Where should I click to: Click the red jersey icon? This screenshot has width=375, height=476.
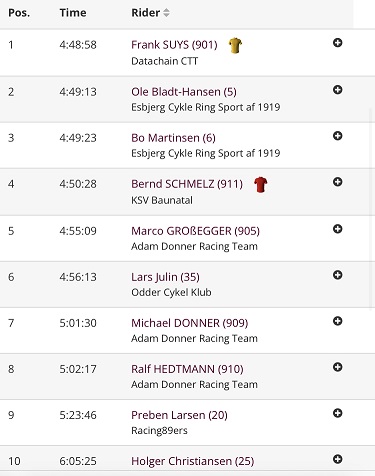click(x=260, y=184)
